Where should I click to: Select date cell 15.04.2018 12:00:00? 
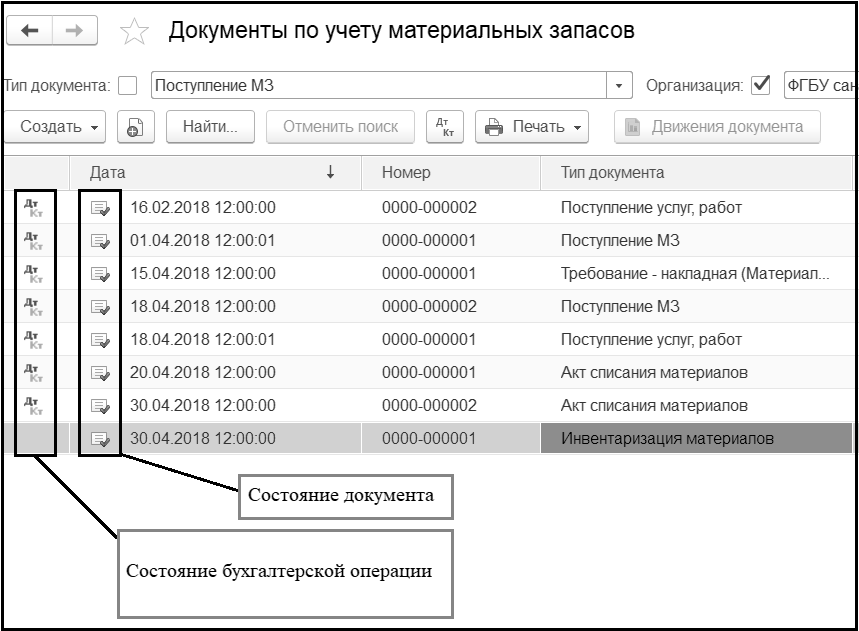[203, 273]
